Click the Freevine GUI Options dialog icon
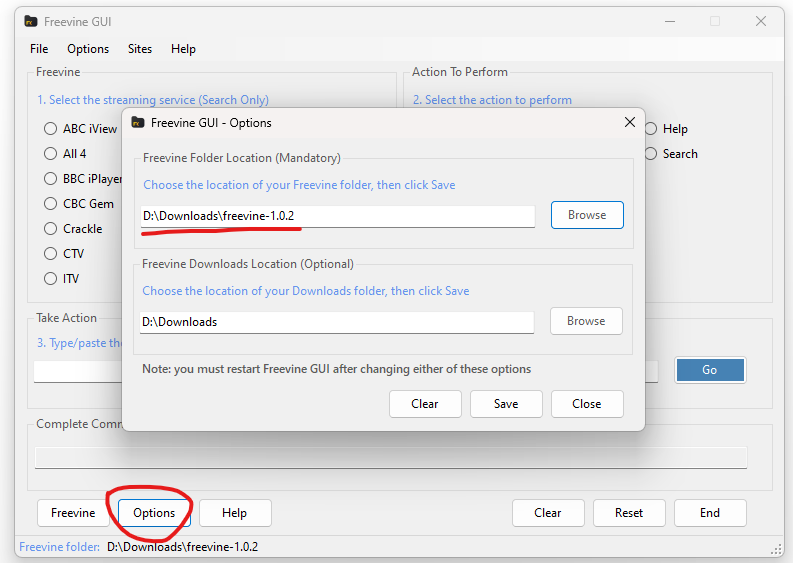The image size is (793, 563). (138, 122)
